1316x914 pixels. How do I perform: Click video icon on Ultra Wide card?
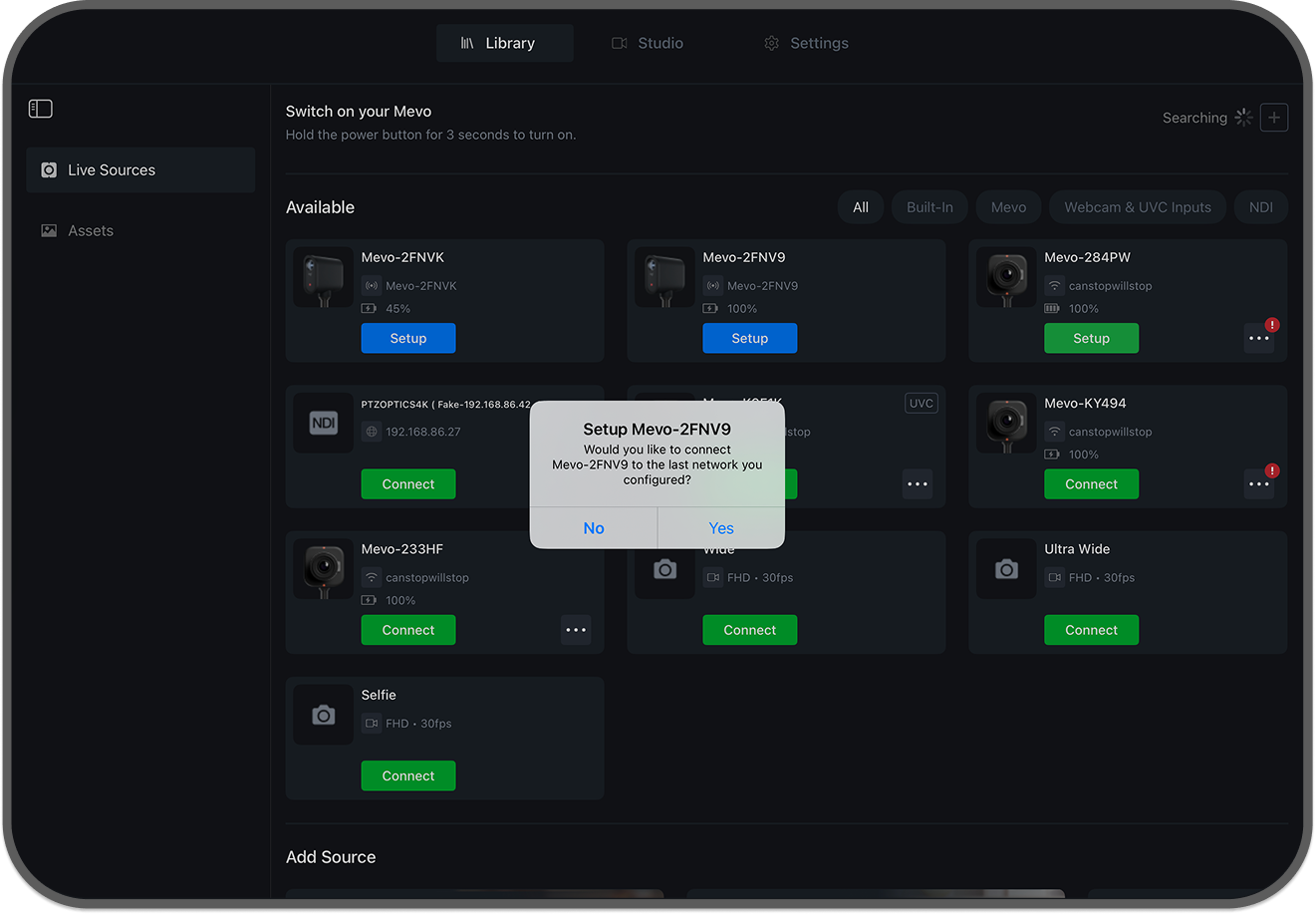pos(1054,577)
